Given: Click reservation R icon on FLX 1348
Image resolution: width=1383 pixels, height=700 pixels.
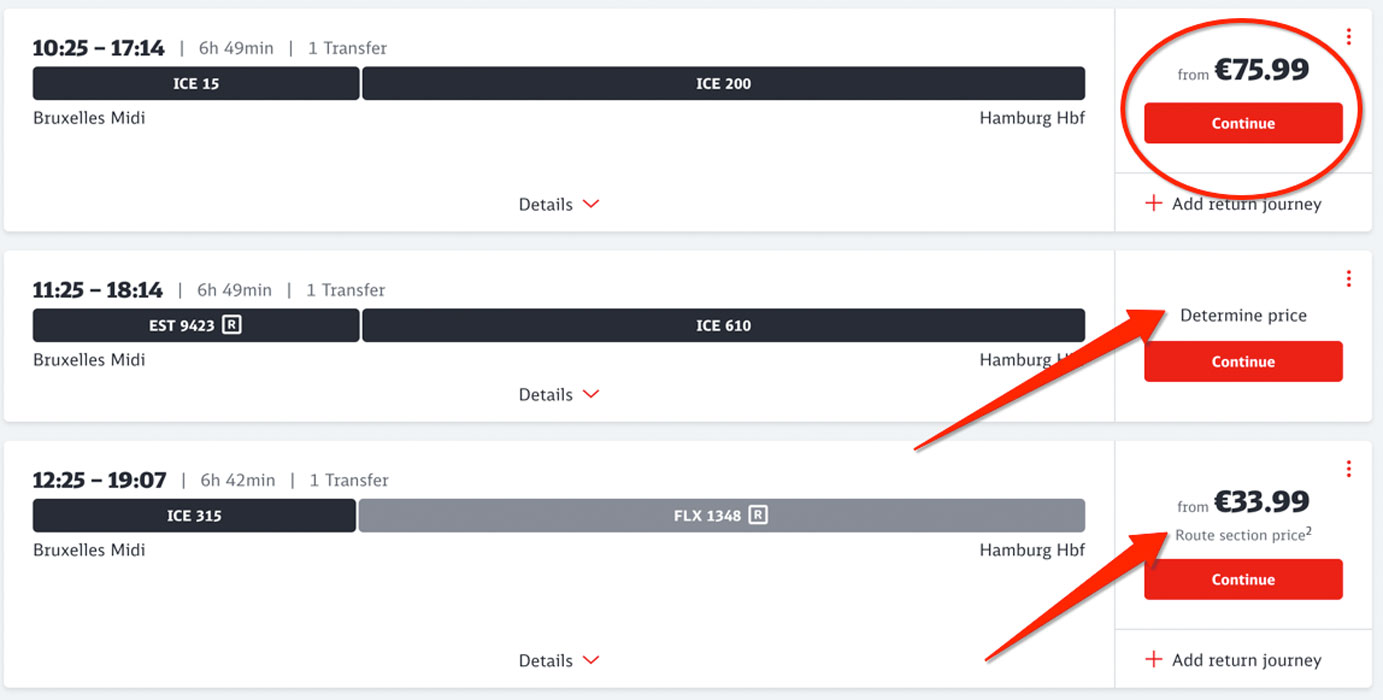Looking at the screenshot, I should (758, 516).
